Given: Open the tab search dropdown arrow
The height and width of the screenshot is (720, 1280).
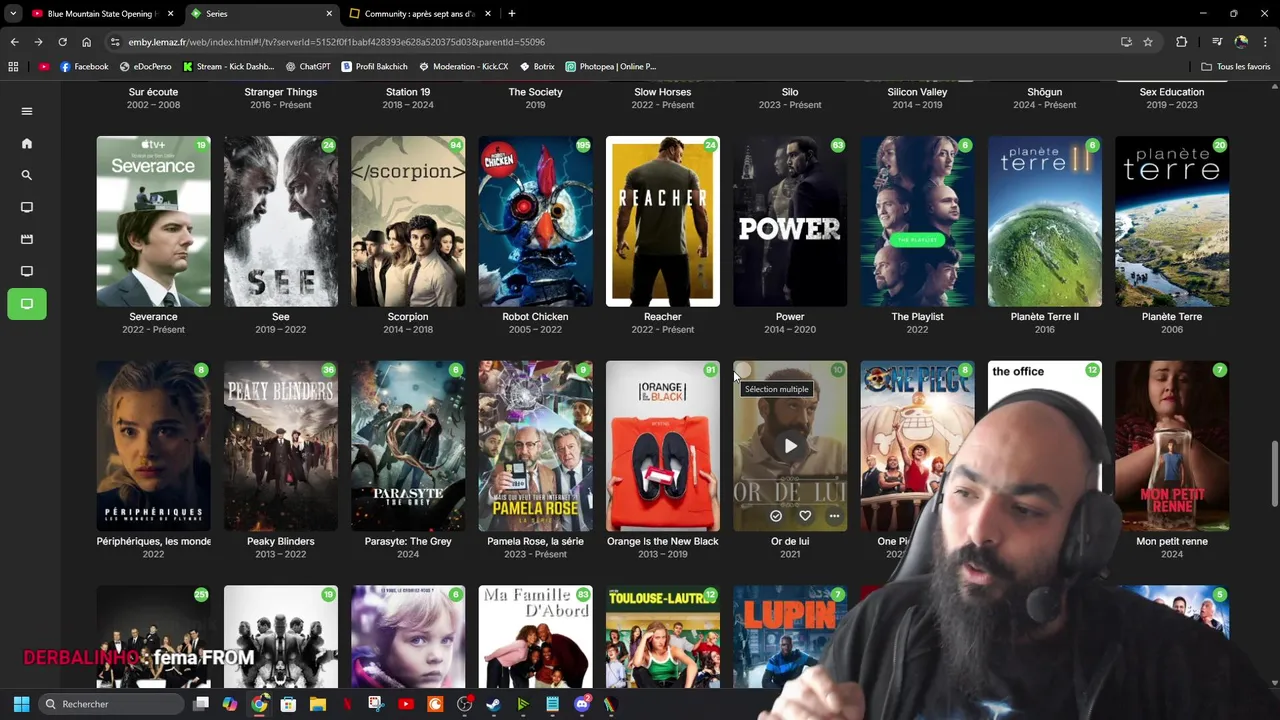Looking at the screenshot, I should [13, 14].
